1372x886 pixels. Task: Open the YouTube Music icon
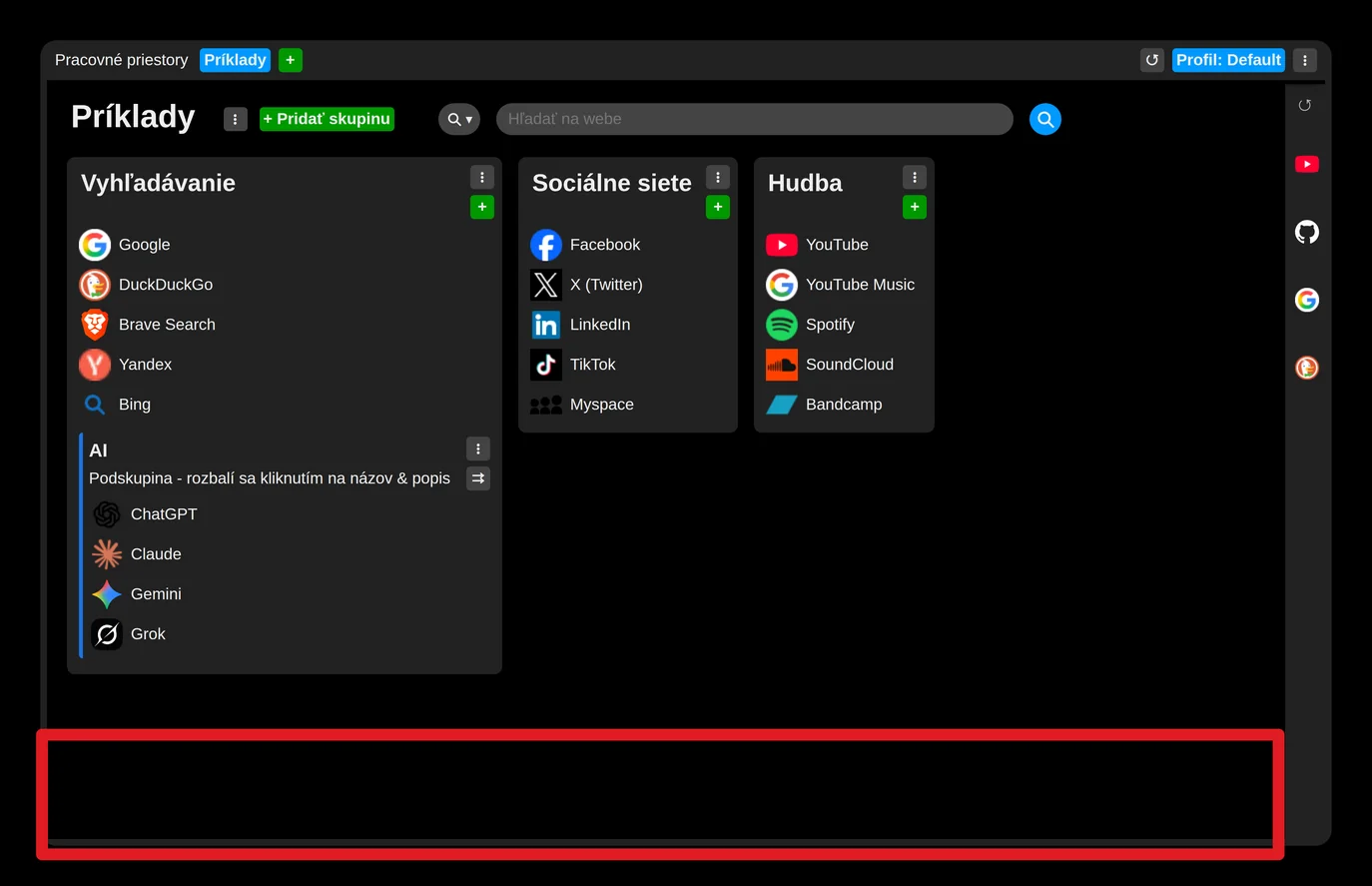click(782, 285)
